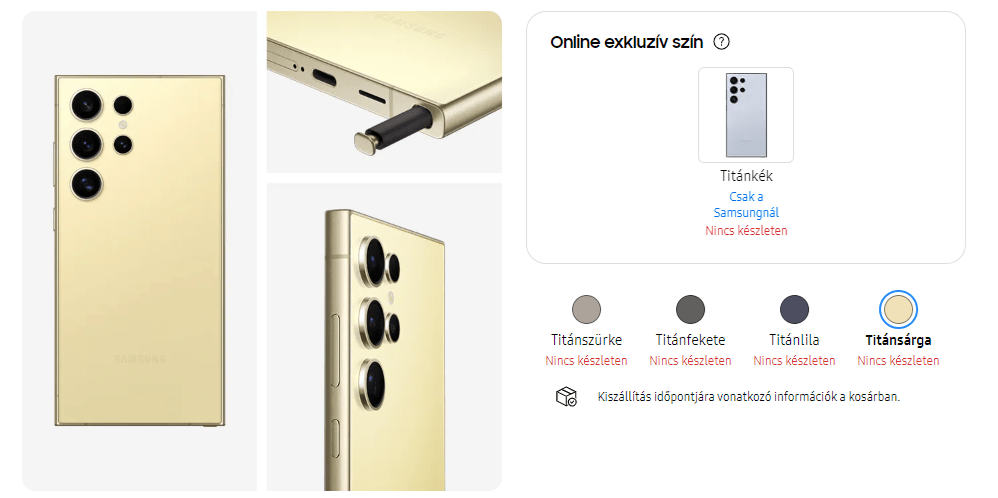The image size is (998, 498).
Task: Choose the Titánlila color swatch
Action: point(794,309)
